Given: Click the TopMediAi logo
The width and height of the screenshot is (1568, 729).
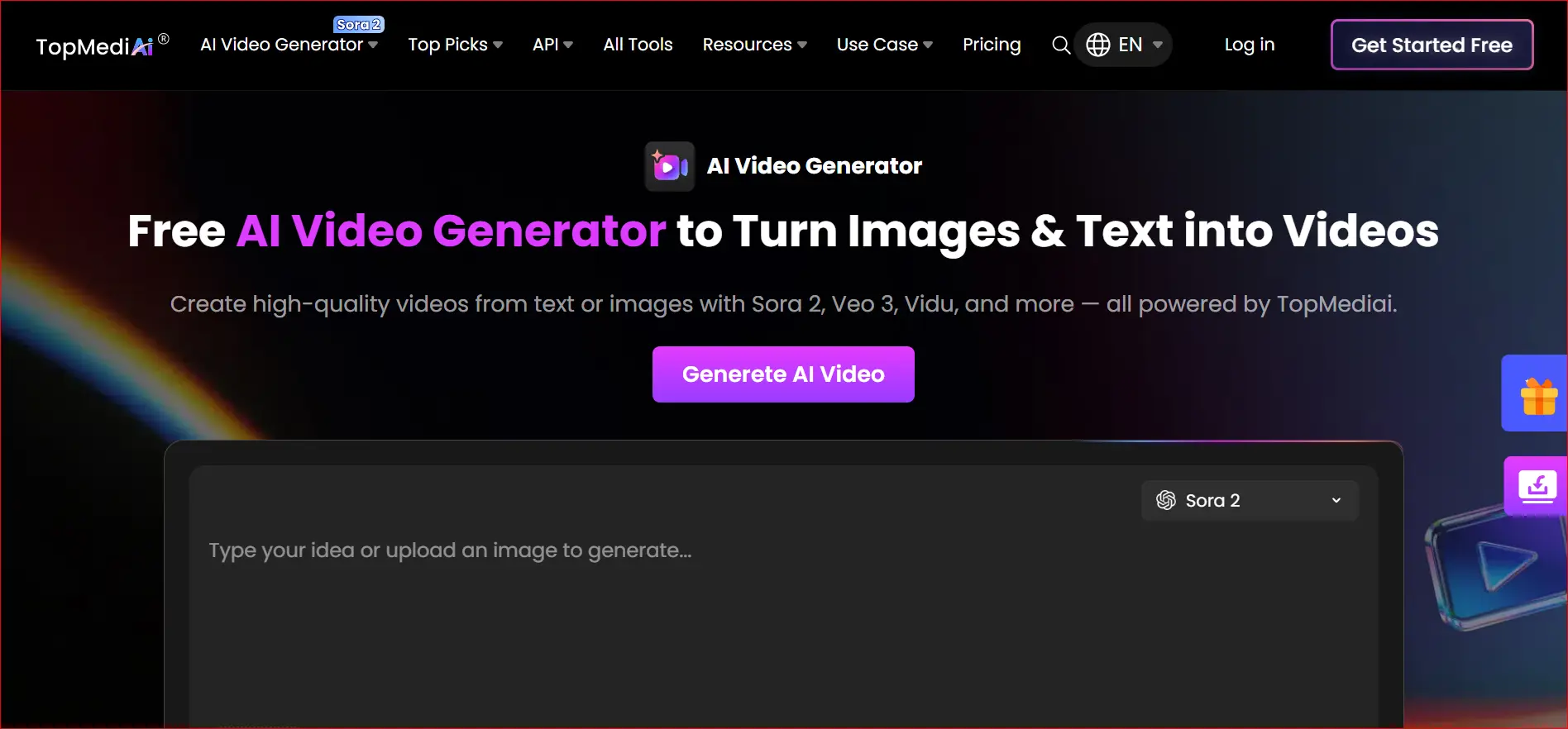Looking at the screenshot, I should [103, 45].
